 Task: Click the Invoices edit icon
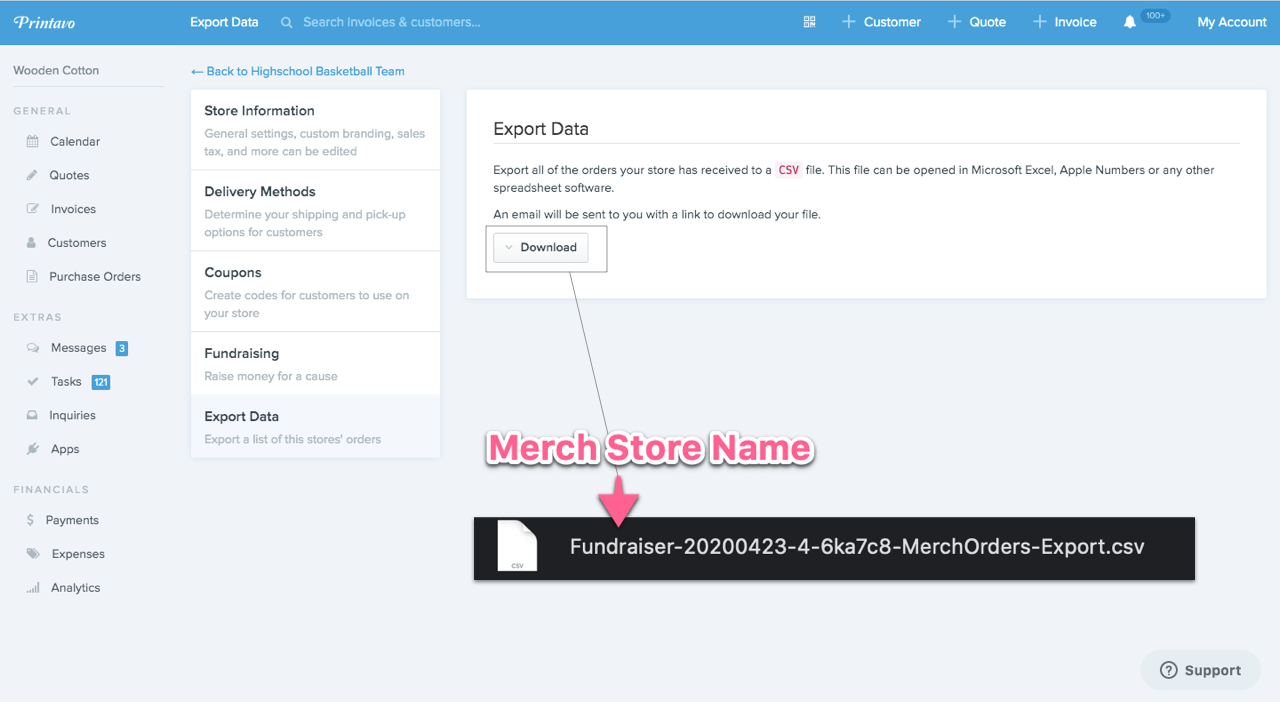point(33,209)
